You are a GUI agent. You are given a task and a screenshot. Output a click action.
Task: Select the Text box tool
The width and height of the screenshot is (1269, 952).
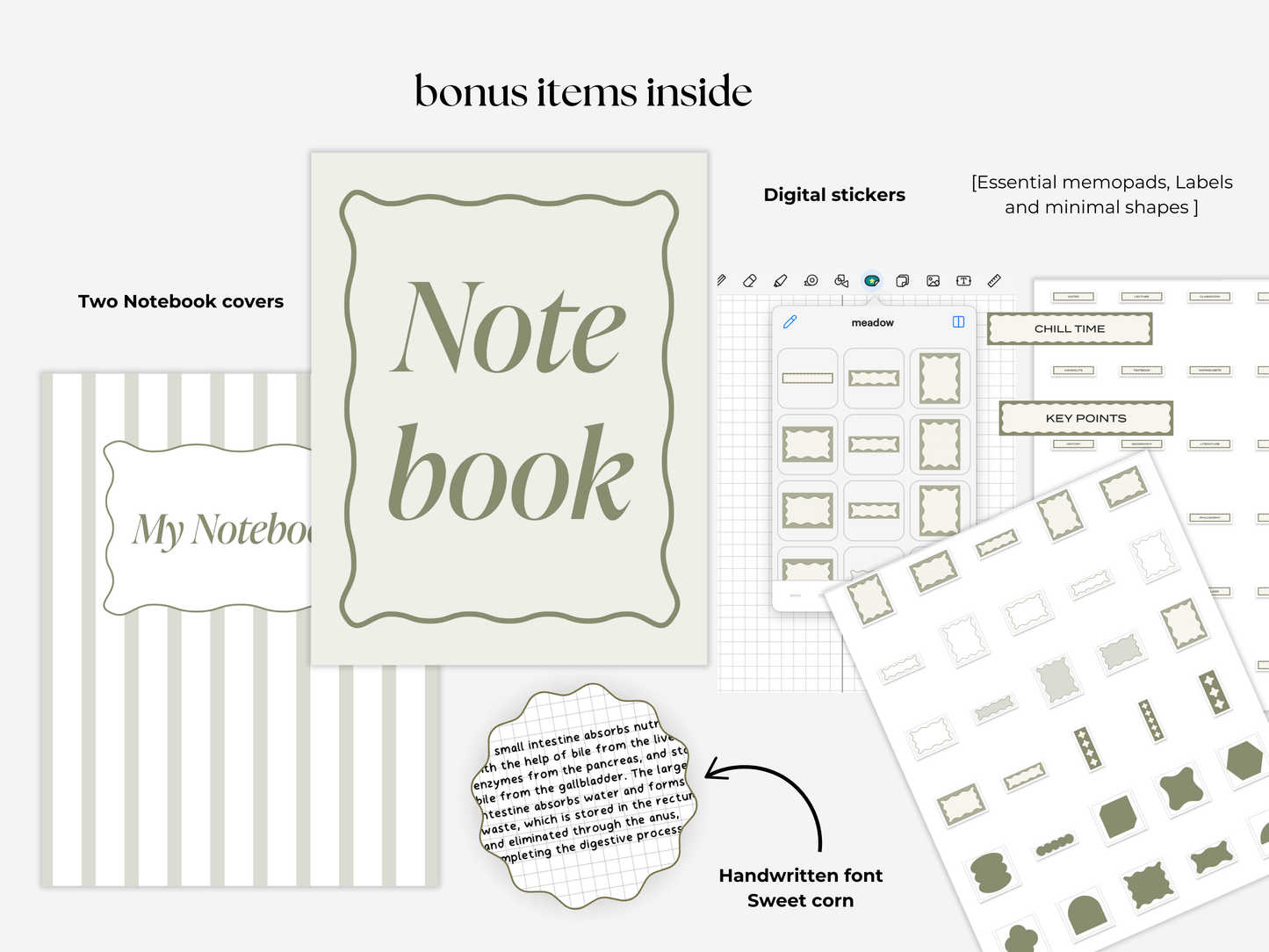point(963,281)
